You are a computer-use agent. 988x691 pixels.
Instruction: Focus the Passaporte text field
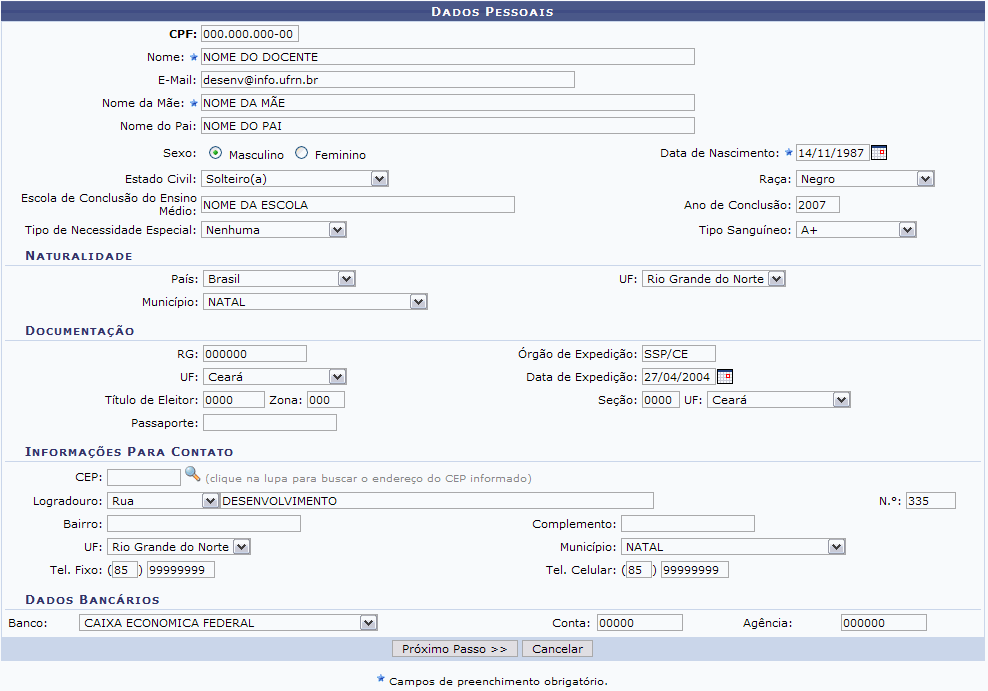(x=269, y=423)
